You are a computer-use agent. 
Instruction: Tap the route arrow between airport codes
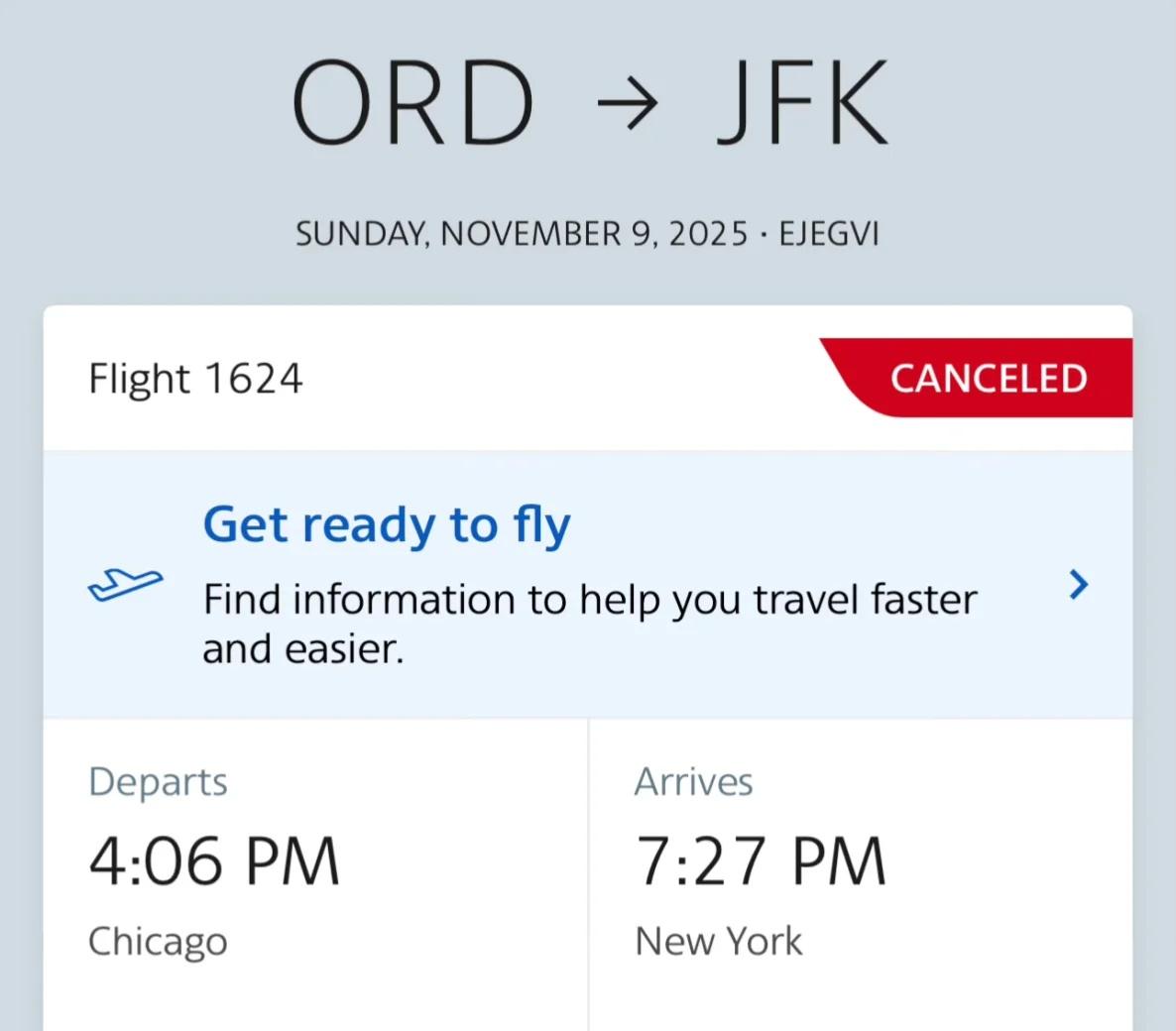627,104
